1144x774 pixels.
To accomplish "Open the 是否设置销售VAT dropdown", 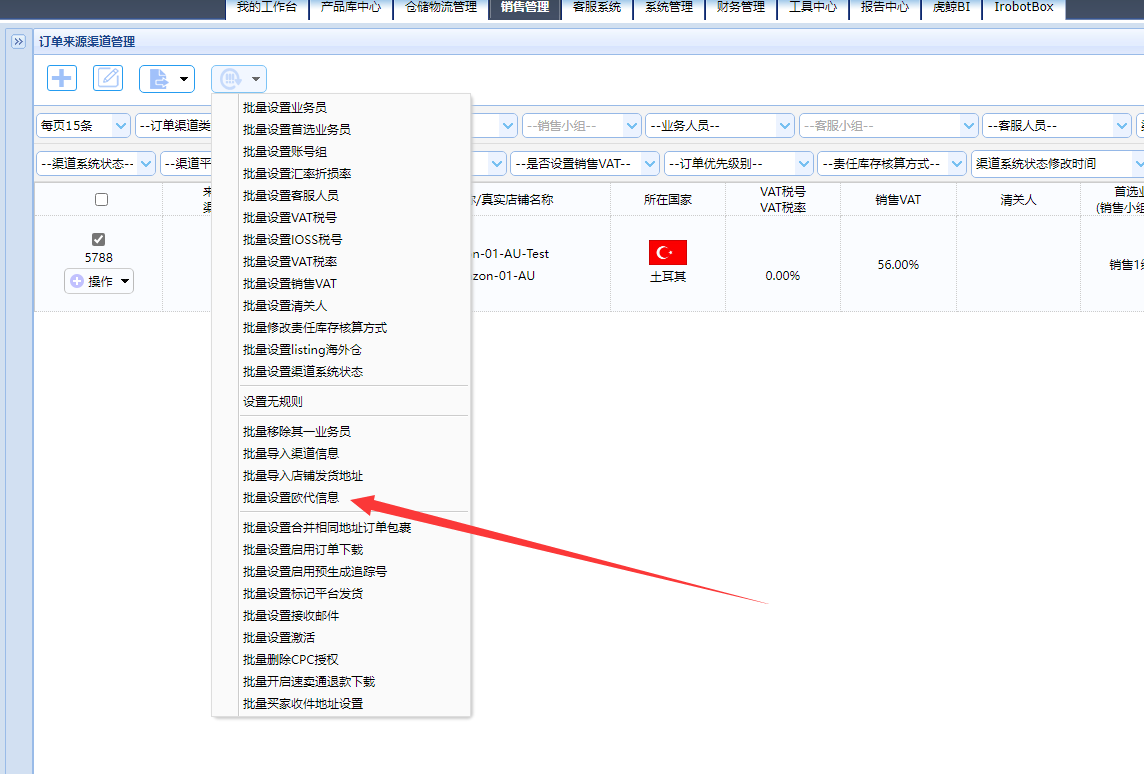I will coord(585,163).
